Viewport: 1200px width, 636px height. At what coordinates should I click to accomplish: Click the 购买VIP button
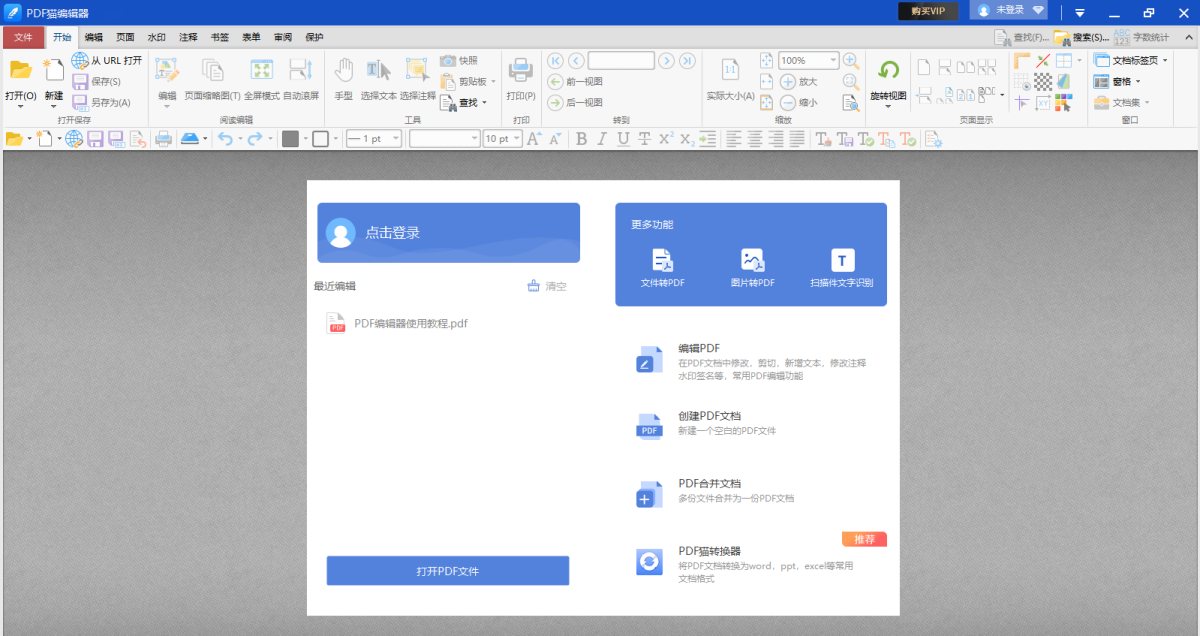pyautogui.click(x=927, y=11)
